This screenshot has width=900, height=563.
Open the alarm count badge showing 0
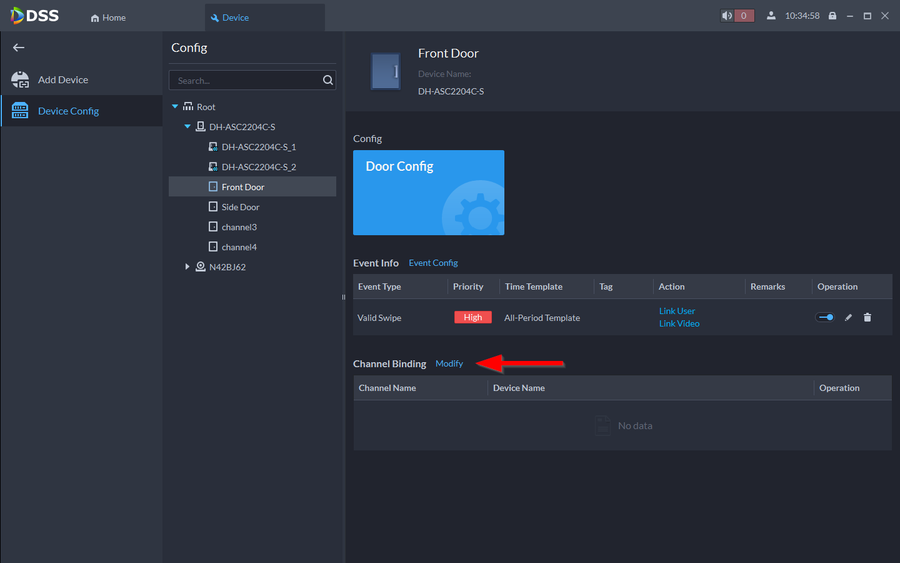pos(744,15)
